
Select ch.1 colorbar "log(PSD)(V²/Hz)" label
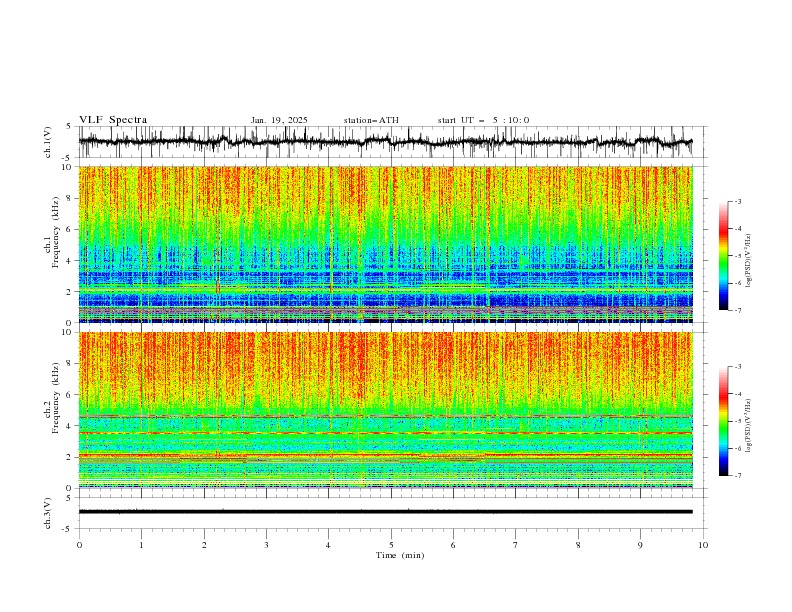(x=749, y=261)
